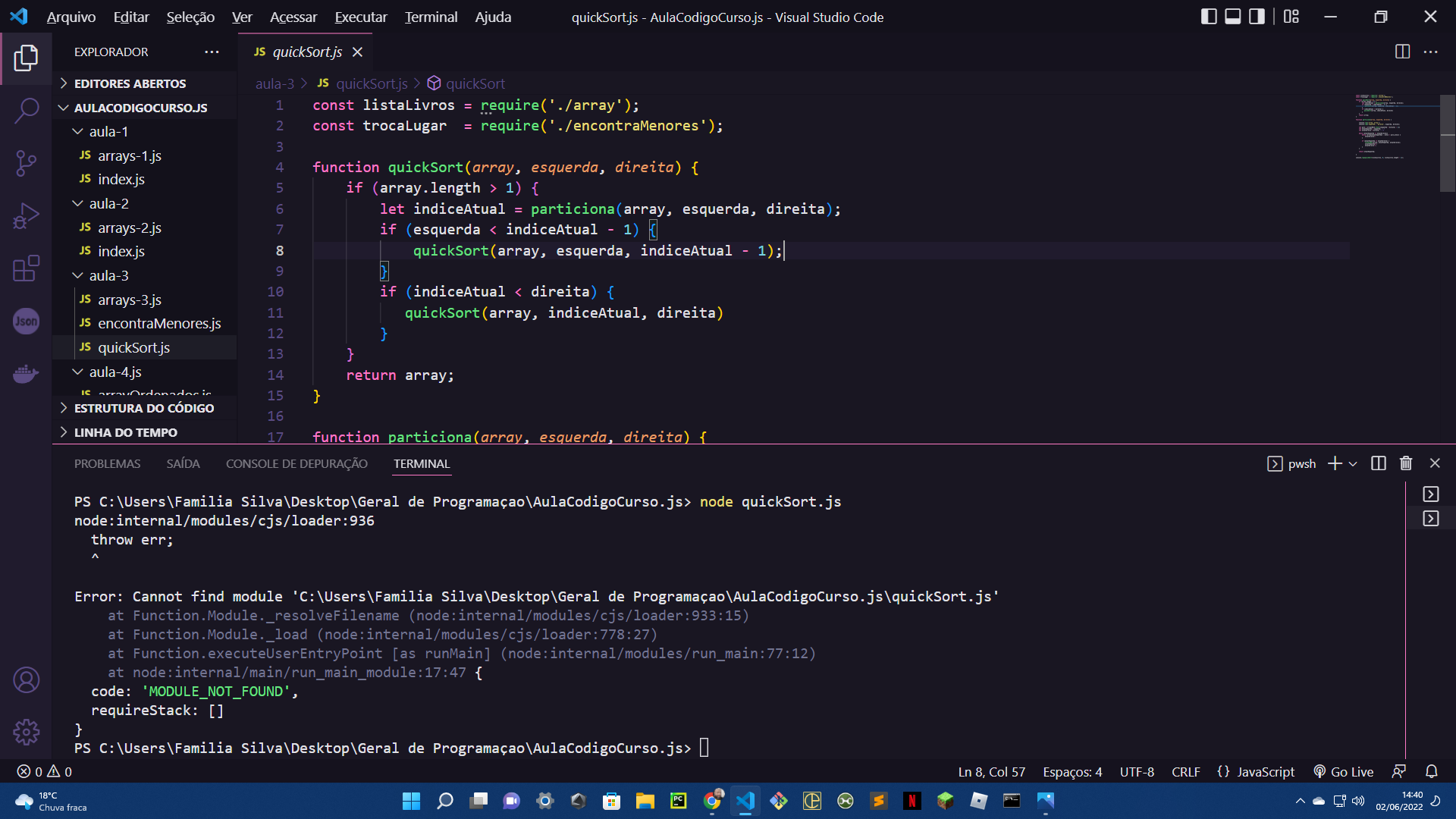Collapse the aula-1 folder
Screen dimensions: 1456x819
coord(144,131)
